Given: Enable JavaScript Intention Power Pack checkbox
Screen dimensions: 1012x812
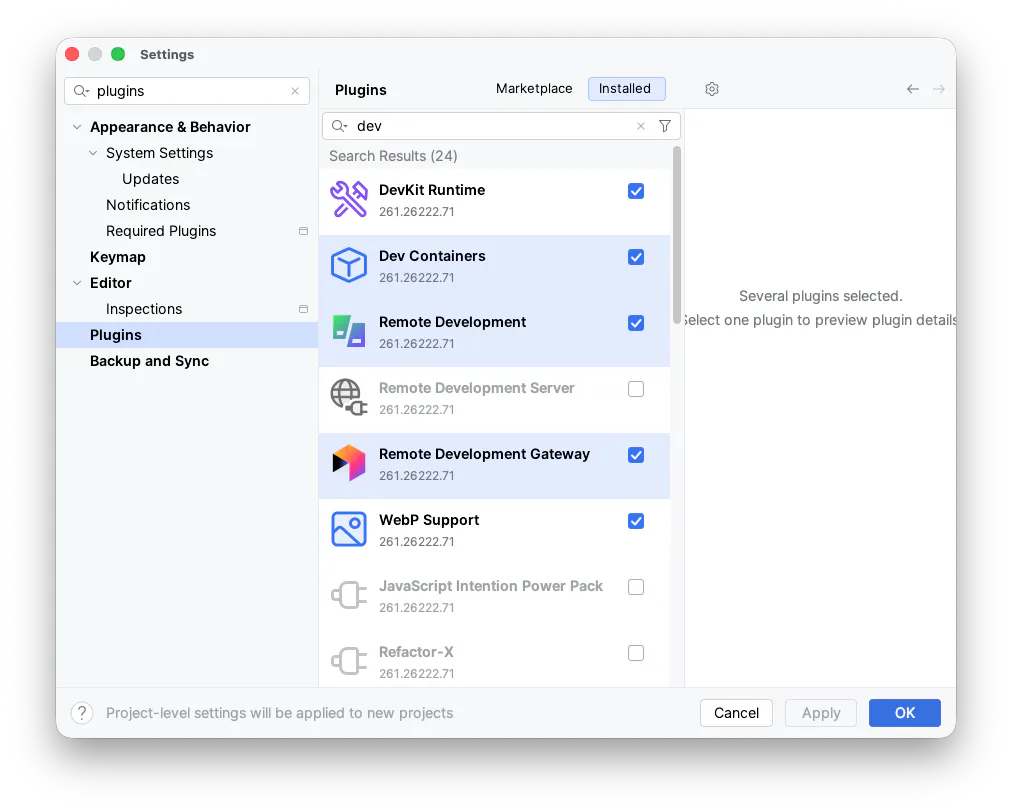Looking at the screenshot, I should click(x=636, y=587).
